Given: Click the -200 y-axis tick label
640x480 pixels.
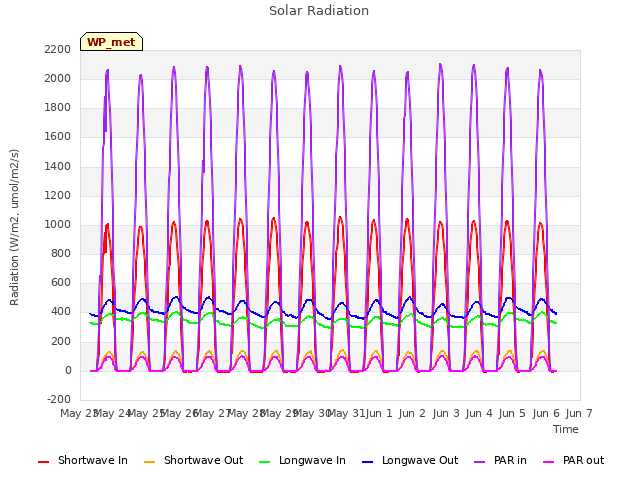Looking at the screenshot, I should pos(59,399).
